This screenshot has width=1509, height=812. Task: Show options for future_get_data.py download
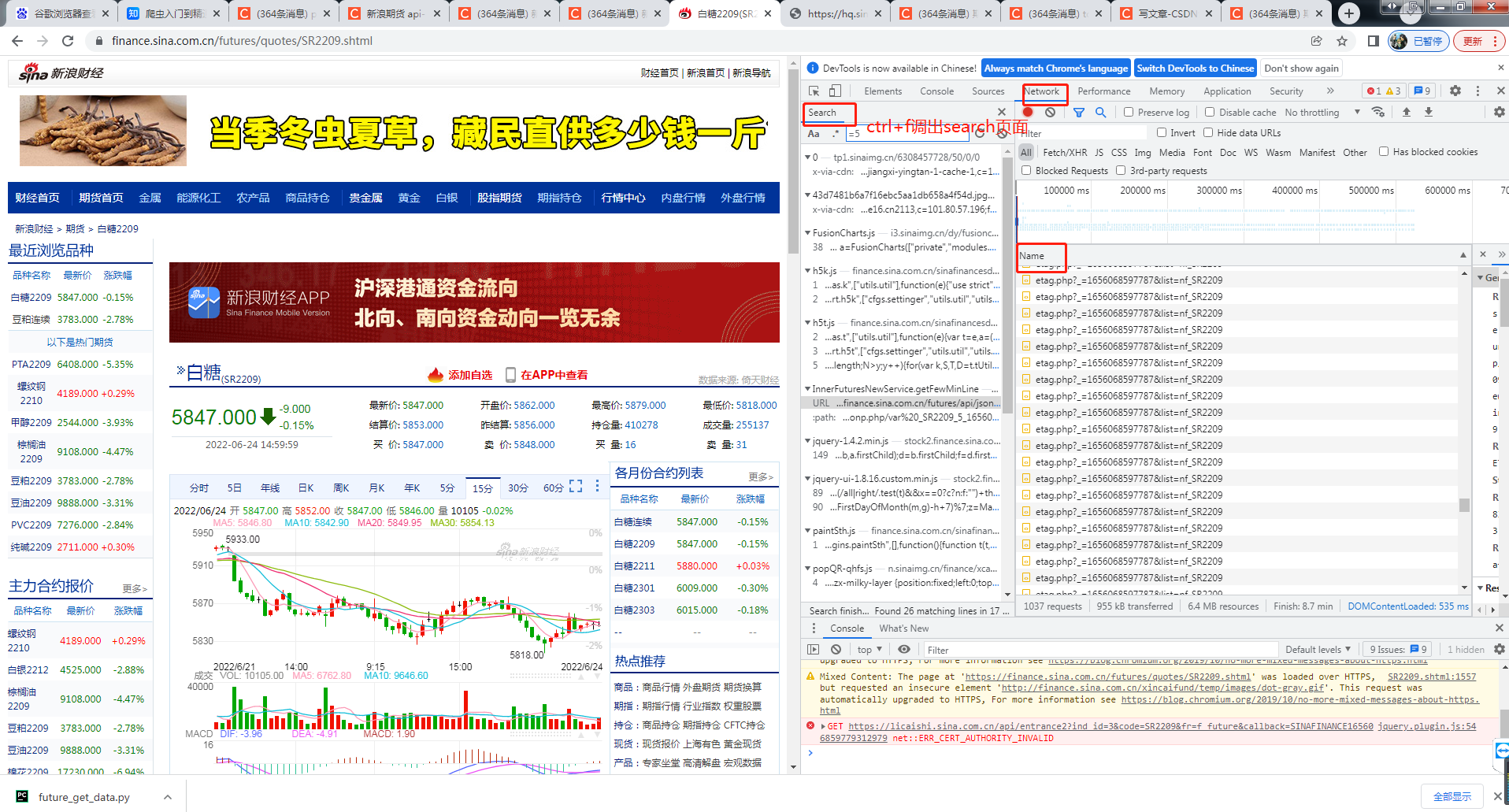click(168, 797)
